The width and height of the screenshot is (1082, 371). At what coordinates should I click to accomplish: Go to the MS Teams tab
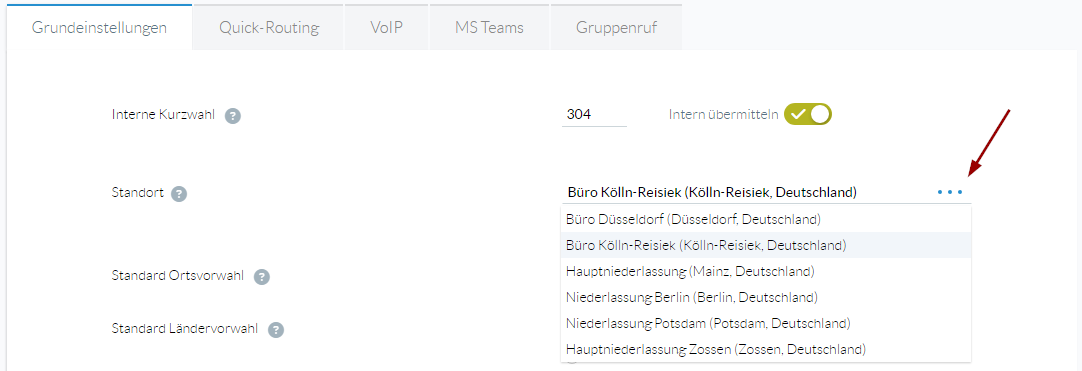point(489,28)
